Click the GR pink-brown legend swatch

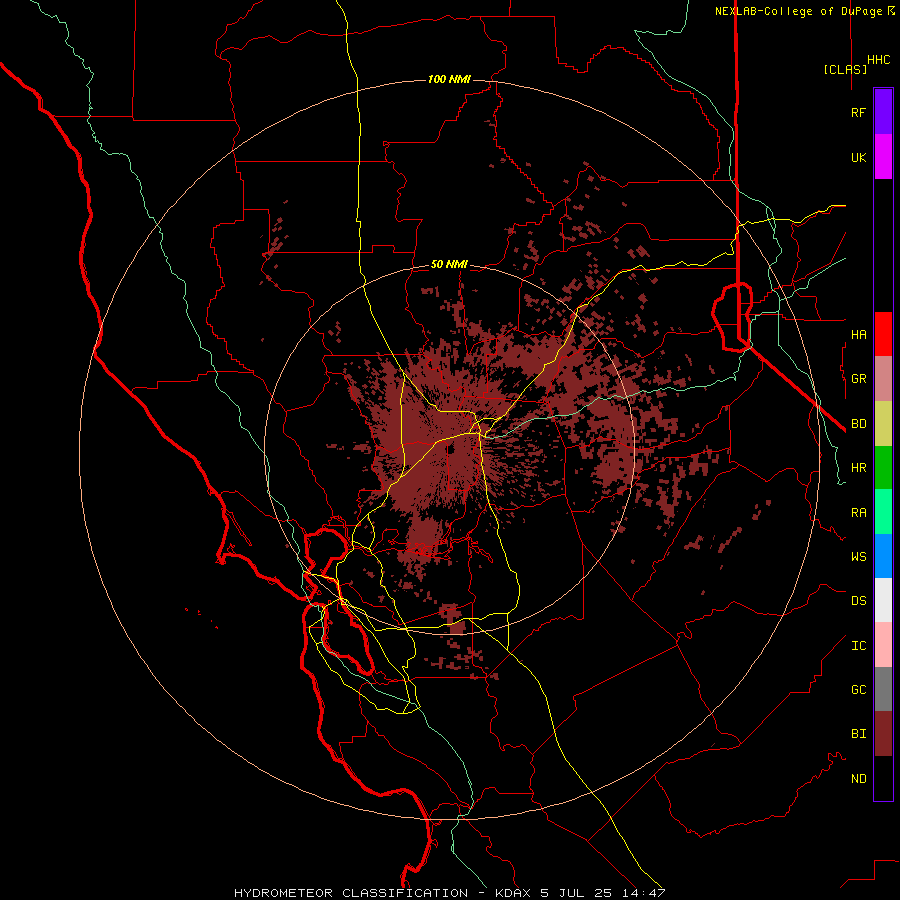click(883, 379)
